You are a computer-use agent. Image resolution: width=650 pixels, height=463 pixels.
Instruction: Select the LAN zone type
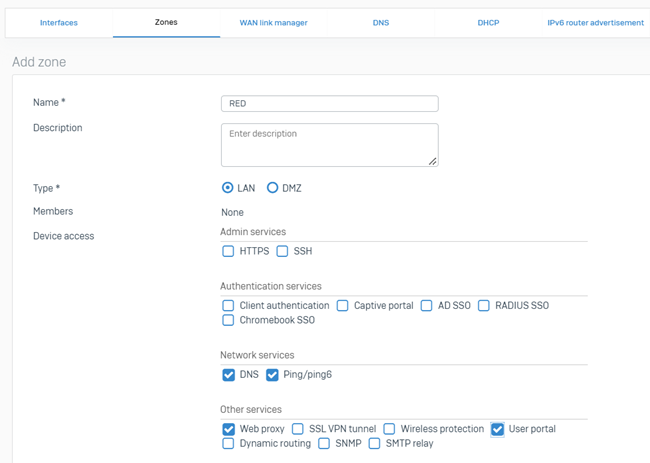pos(228,188)
